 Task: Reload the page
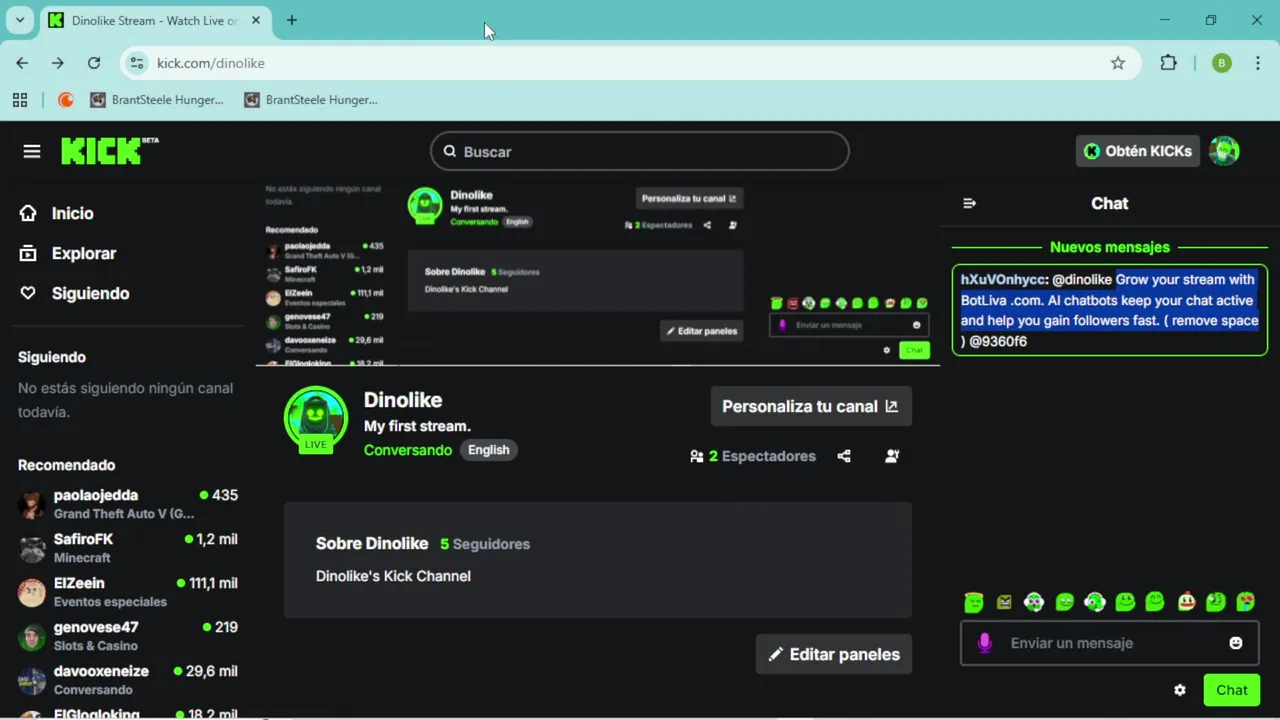coord(94,63)
